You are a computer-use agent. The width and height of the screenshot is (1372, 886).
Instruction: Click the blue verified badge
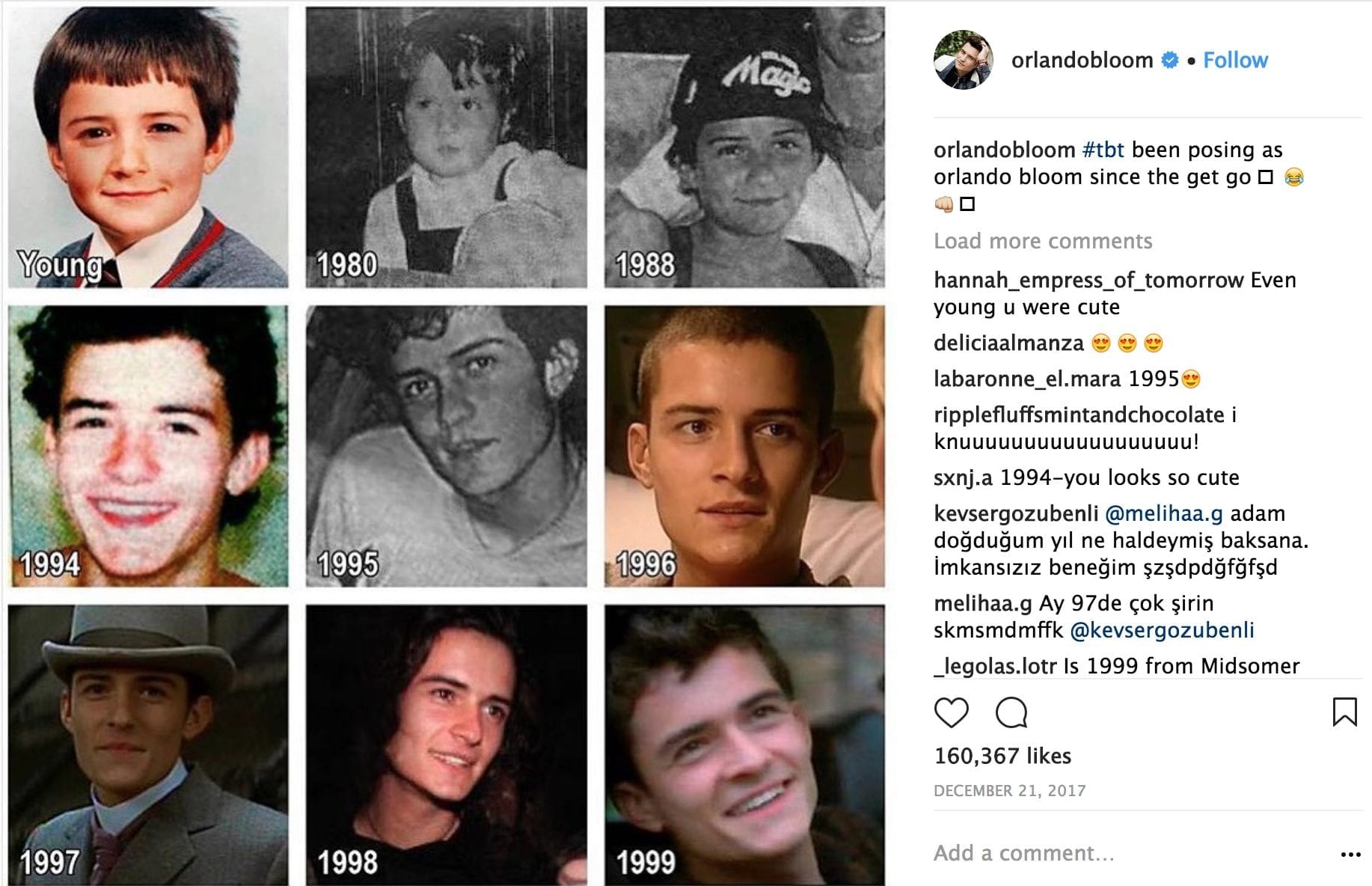(1170, 60)
